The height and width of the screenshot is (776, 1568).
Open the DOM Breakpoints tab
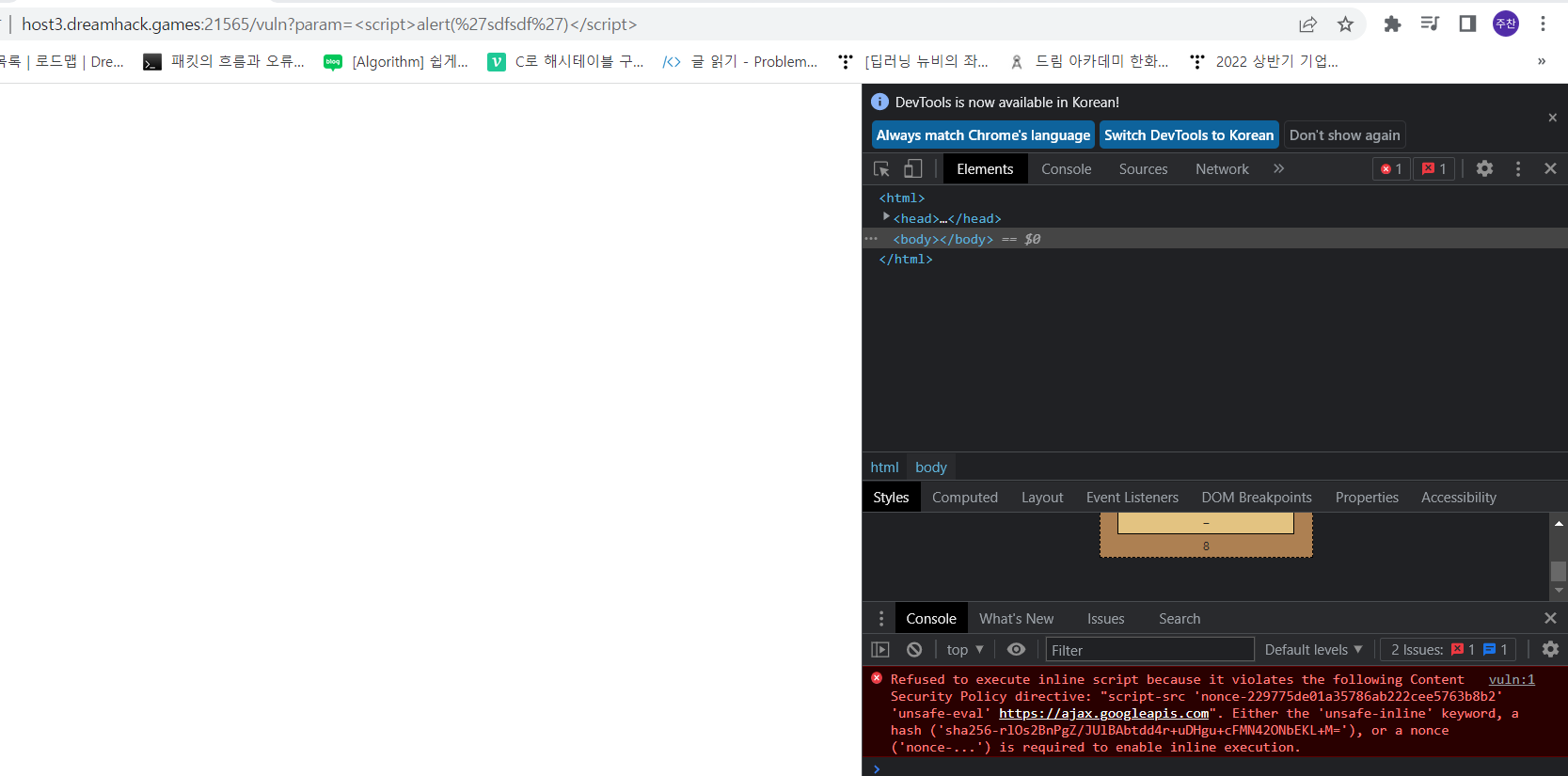(x=1257, y=497)
